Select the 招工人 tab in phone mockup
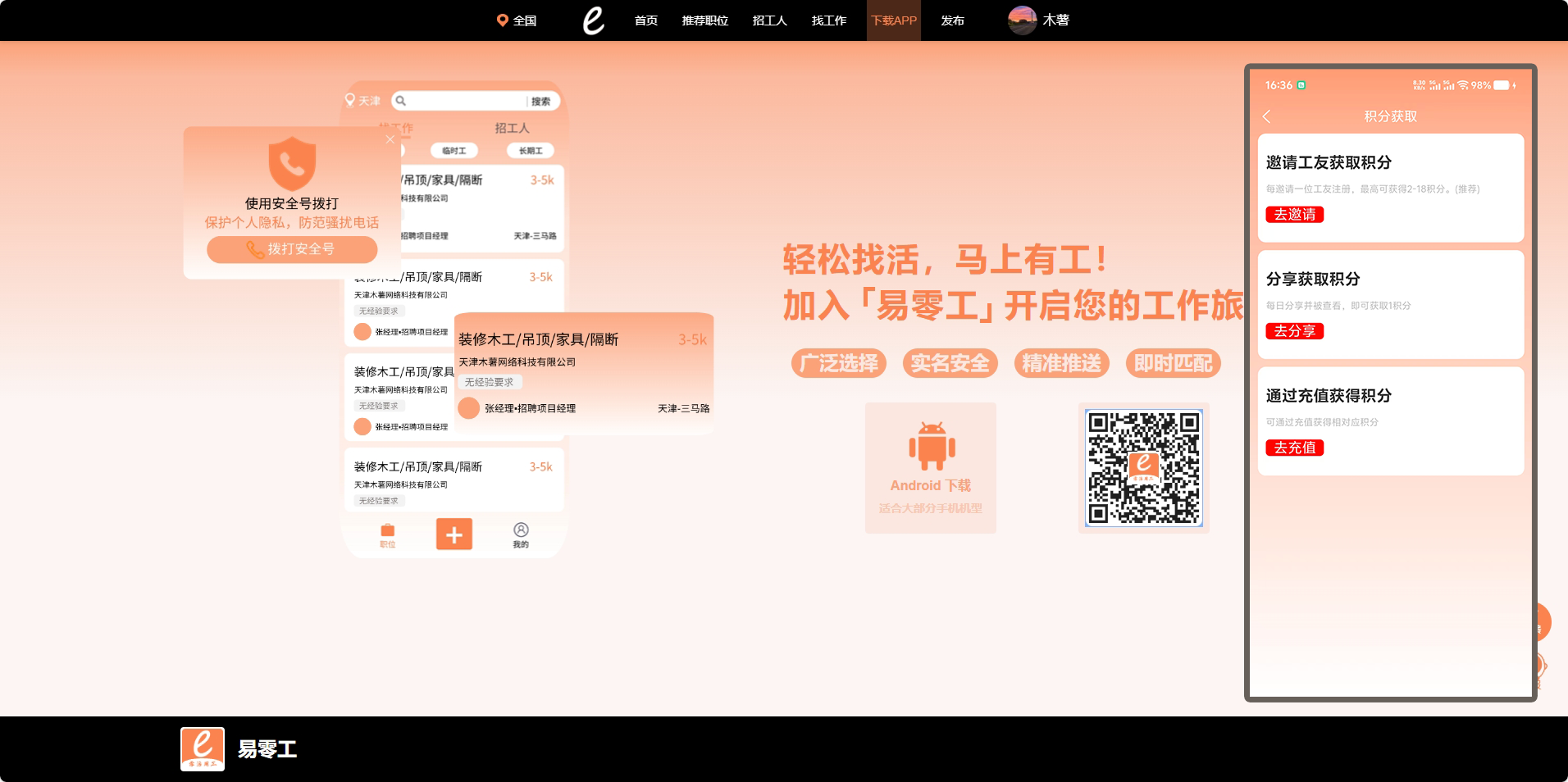This screenshot has height=782, width=1568. coord(512,128)
